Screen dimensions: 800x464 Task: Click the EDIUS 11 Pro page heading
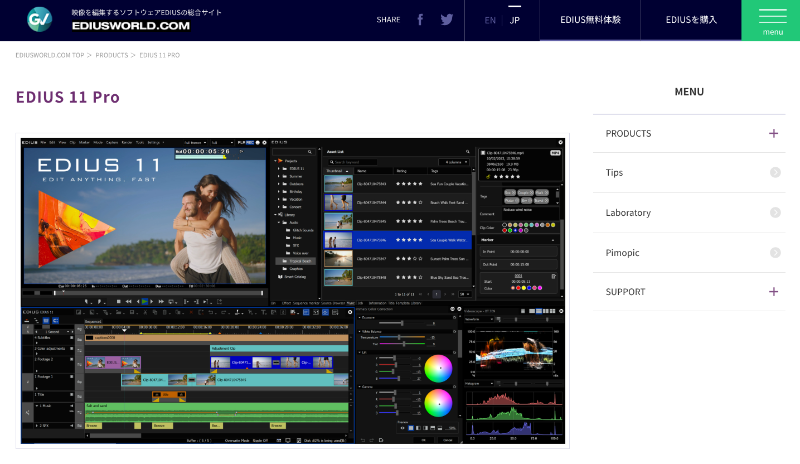[68, 97]
